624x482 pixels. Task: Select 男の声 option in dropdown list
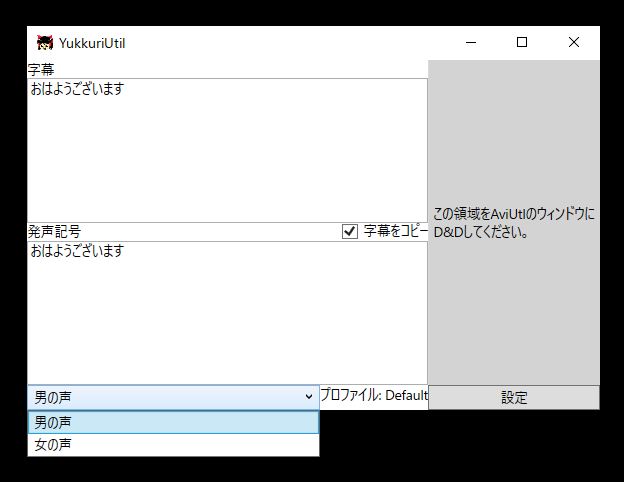coord(174,422)
